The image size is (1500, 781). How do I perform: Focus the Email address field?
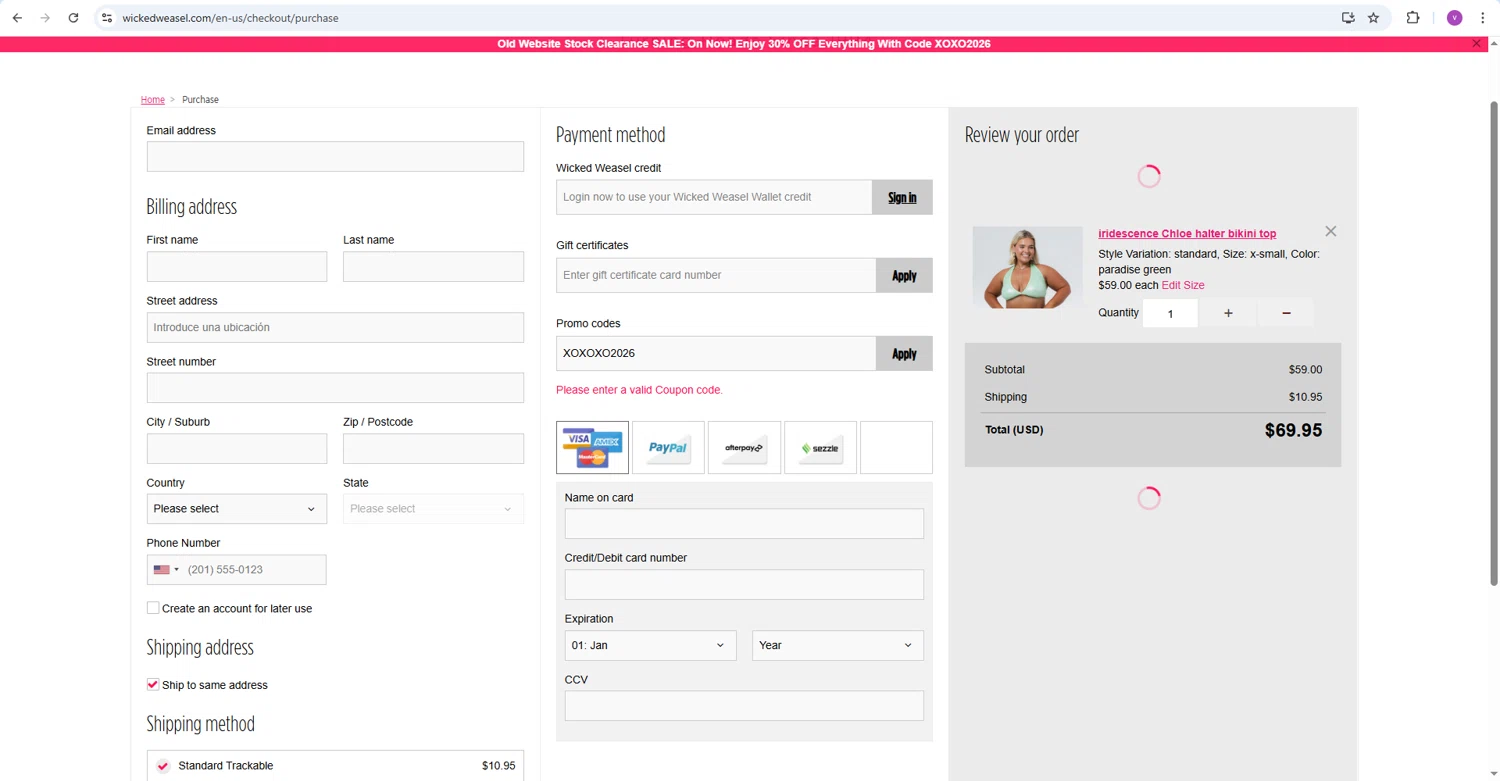tap(335, 156)
